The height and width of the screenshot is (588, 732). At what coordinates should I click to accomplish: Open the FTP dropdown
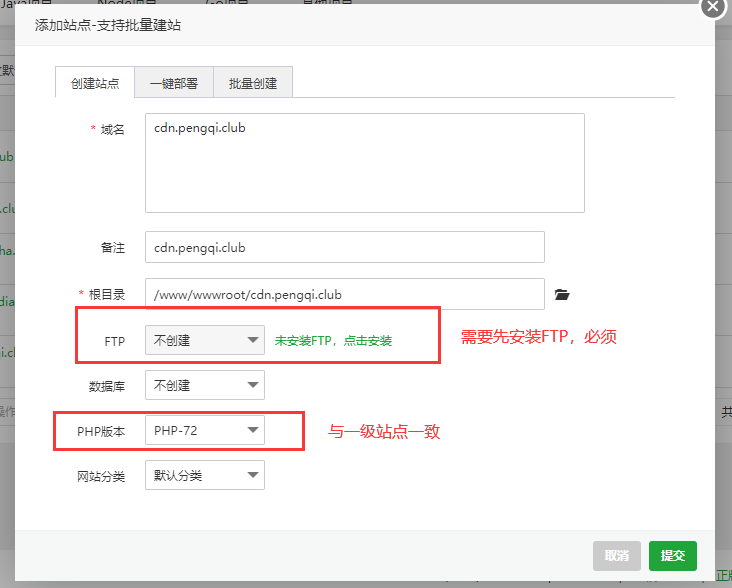[x=204, y=340]
